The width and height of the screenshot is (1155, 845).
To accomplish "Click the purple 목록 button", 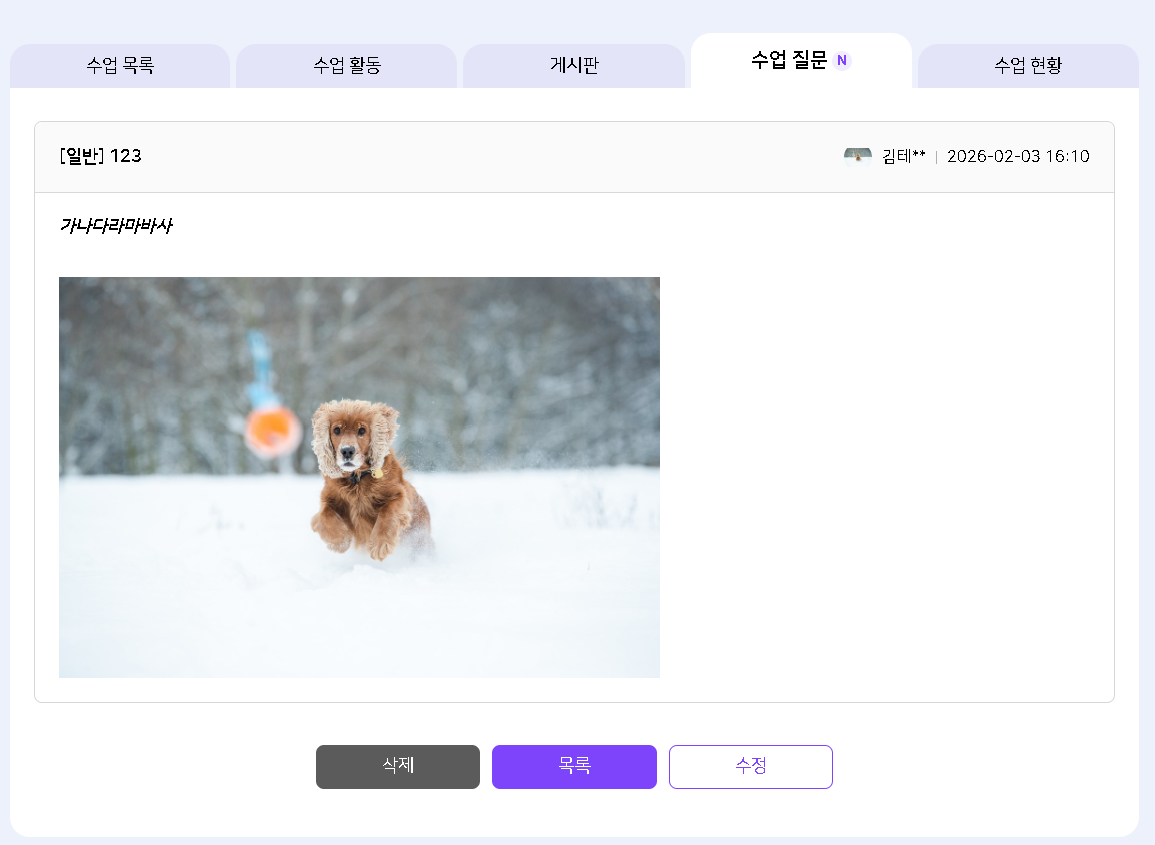I will pyautogui.click(x=574, y=767).
